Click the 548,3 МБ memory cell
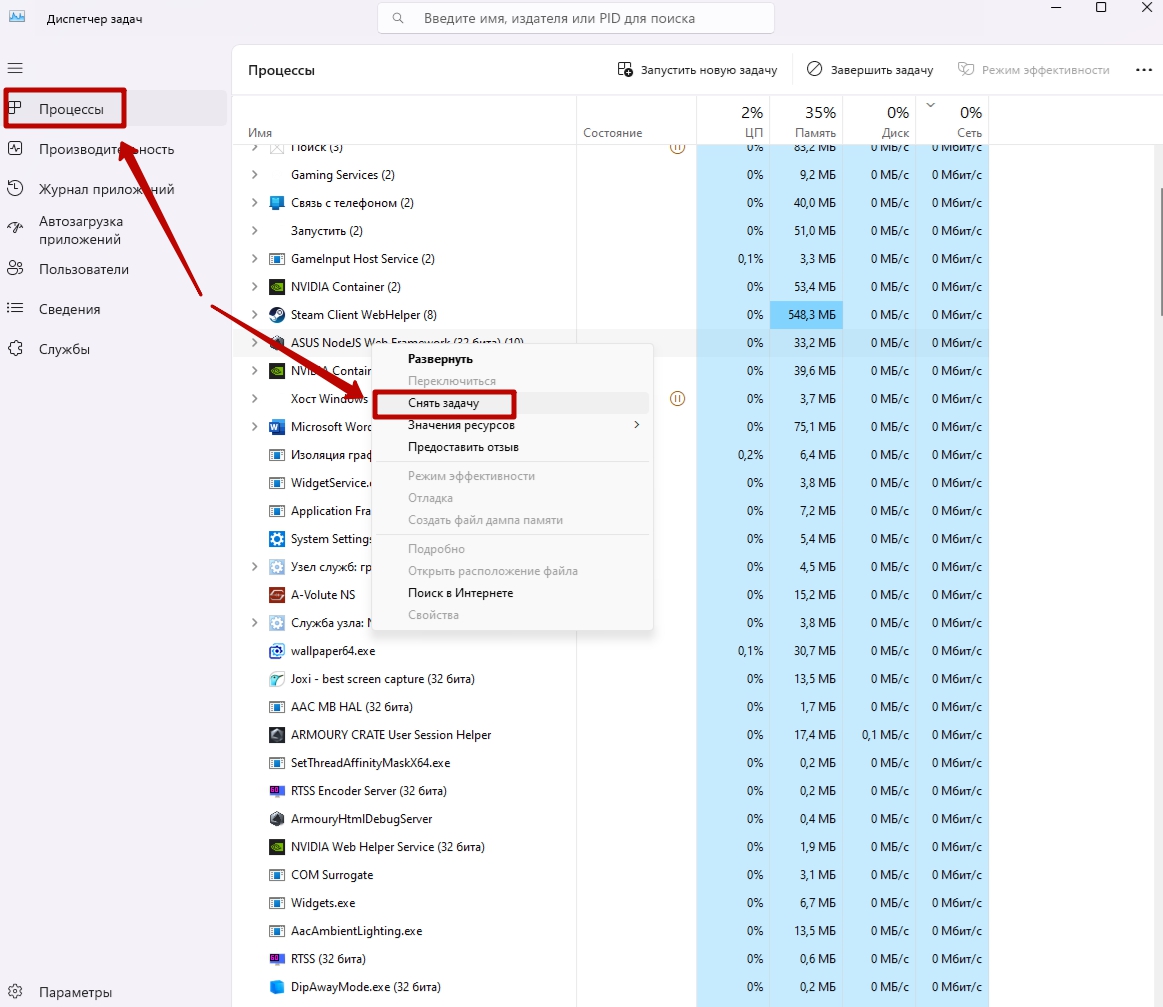Screen dimensions: 1163x1007 (x=806, y=314)
